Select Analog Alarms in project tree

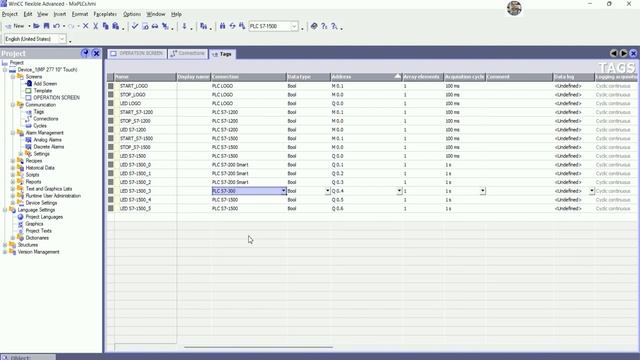pos(47,140)
